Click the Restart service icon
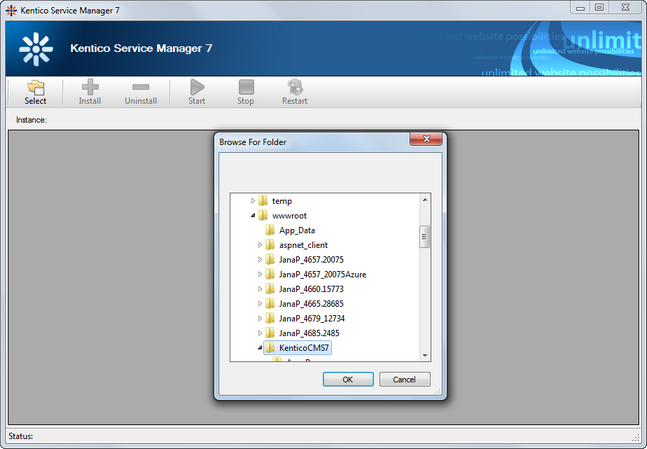This screenshot has width=647, height=449. pos(295,87)
